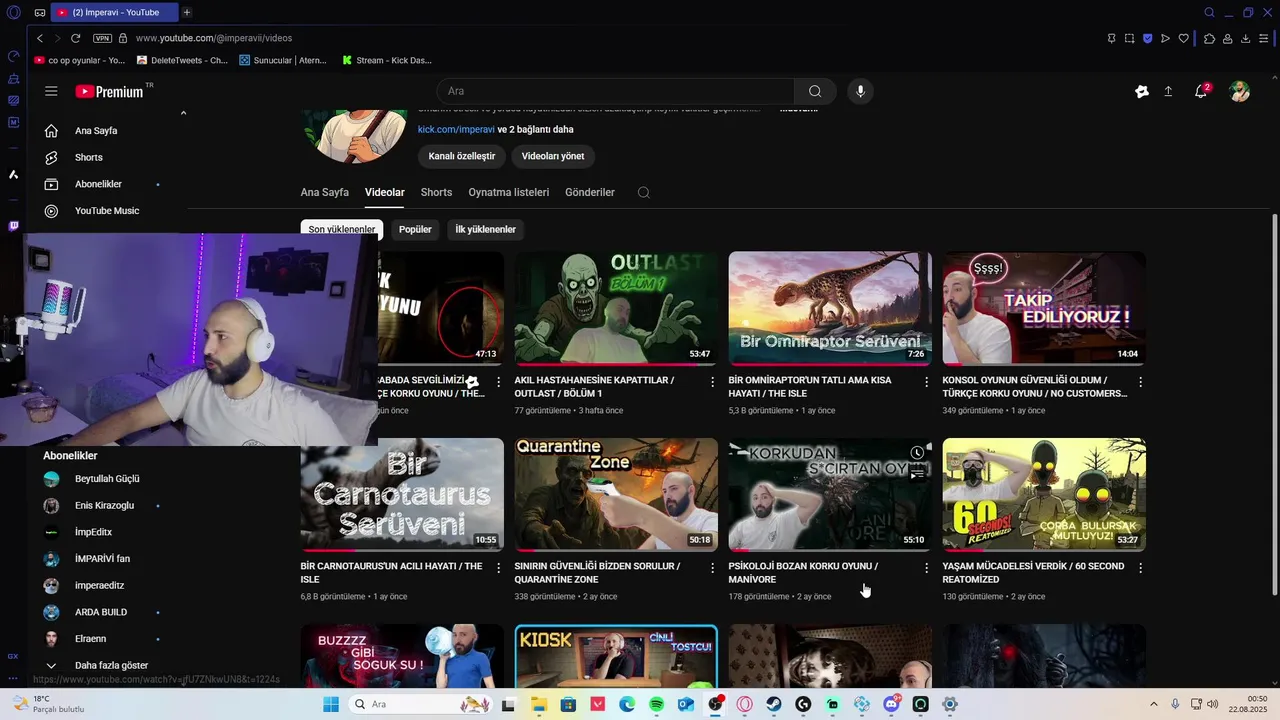Filter videos by Popüler chip
Viewport: 1280px width, 720px height.
[x=415, y=229]
